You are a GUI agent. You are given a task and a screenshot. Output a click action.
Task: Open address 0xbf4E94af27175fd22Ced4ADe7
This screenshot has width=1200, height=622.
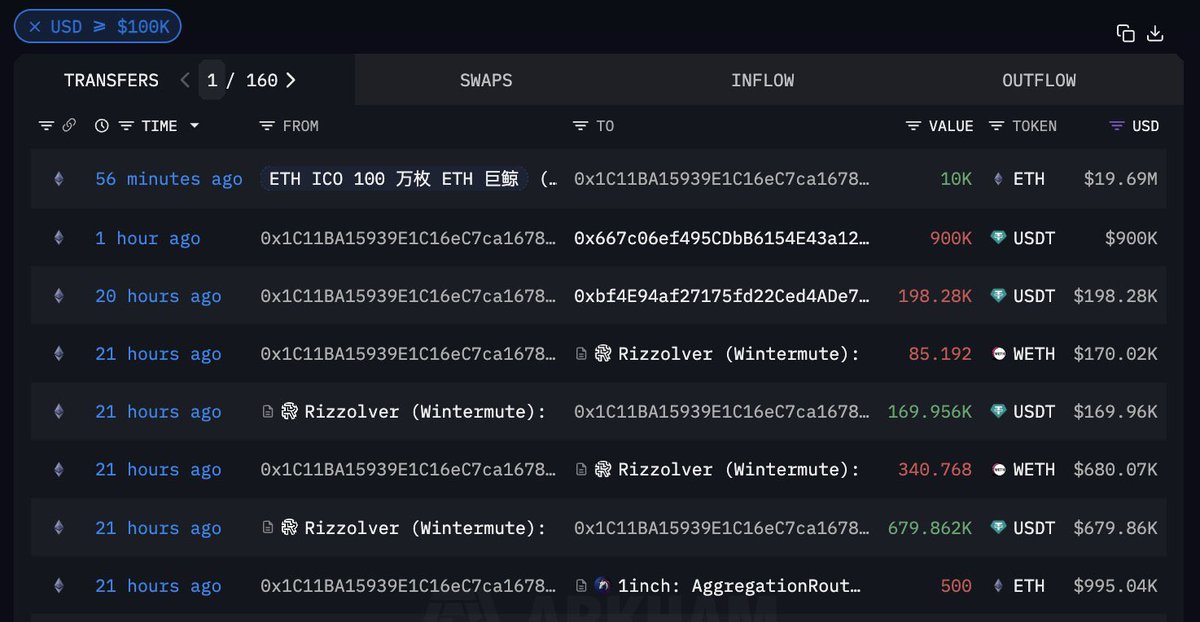point(722,296)
